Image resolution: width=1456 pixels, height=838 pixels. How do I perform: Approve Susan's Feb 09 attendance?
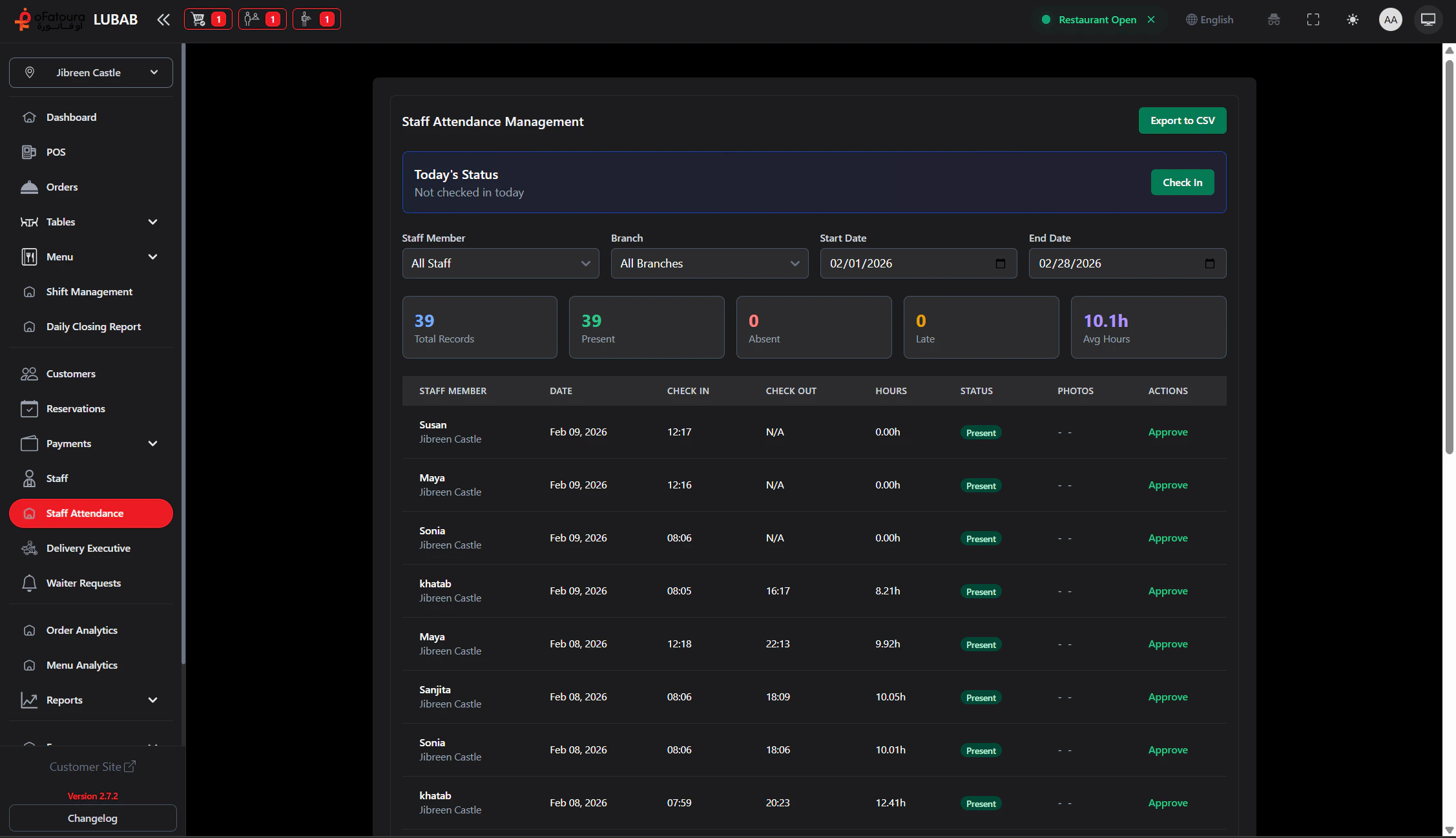(x=1168, y=432)
